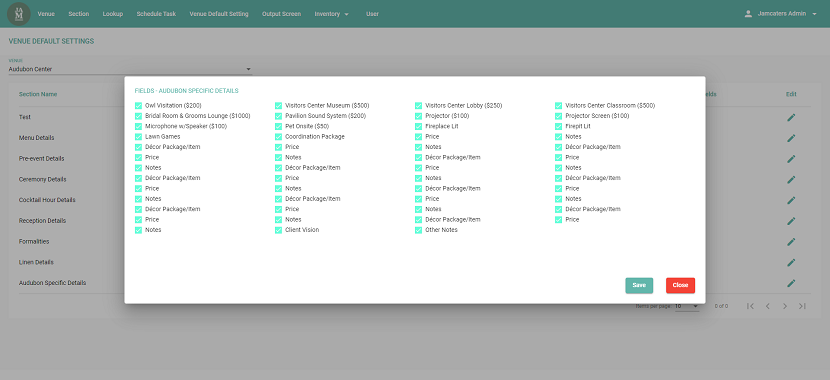Expand the Inventory menu dropdown

pos(331,14)
